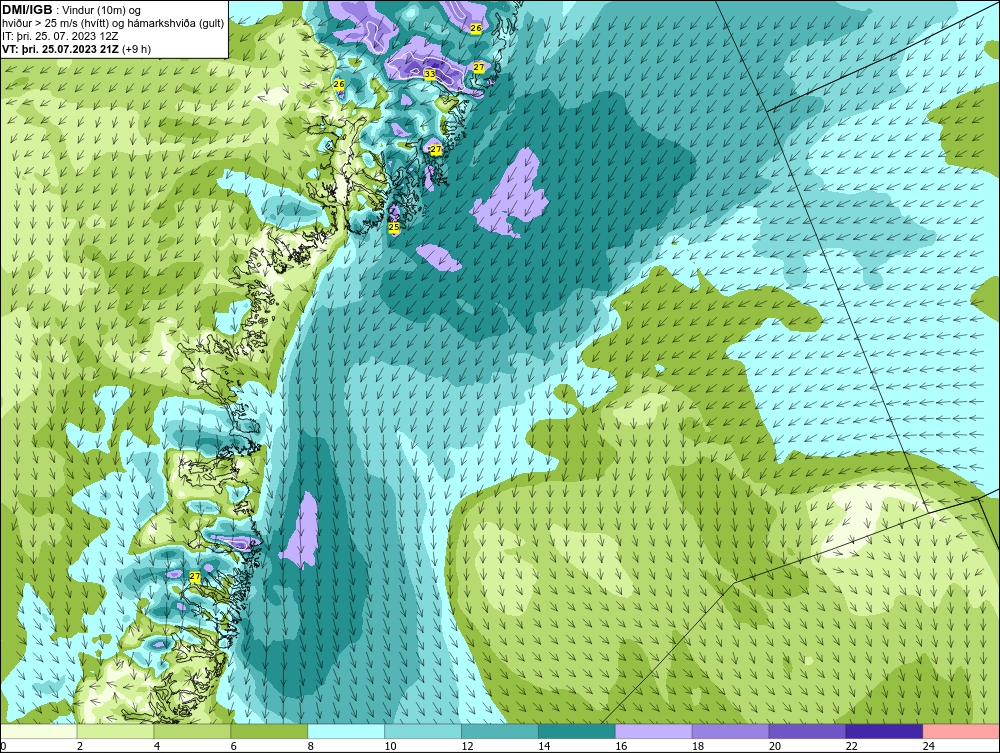Click the legend scale value 16
This screenshot has width=1000, height=753.
coord(621,746)
